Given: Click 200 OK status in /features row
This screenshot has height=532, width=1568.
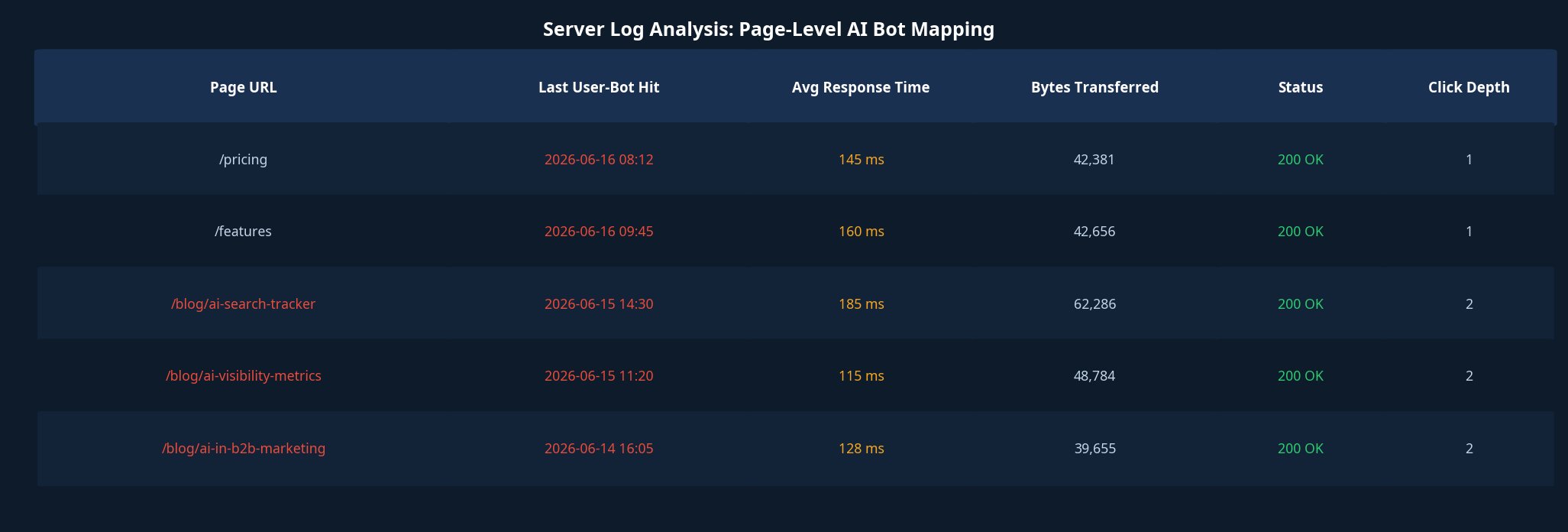Looking at the screenshot, I should pos(1301,232).
